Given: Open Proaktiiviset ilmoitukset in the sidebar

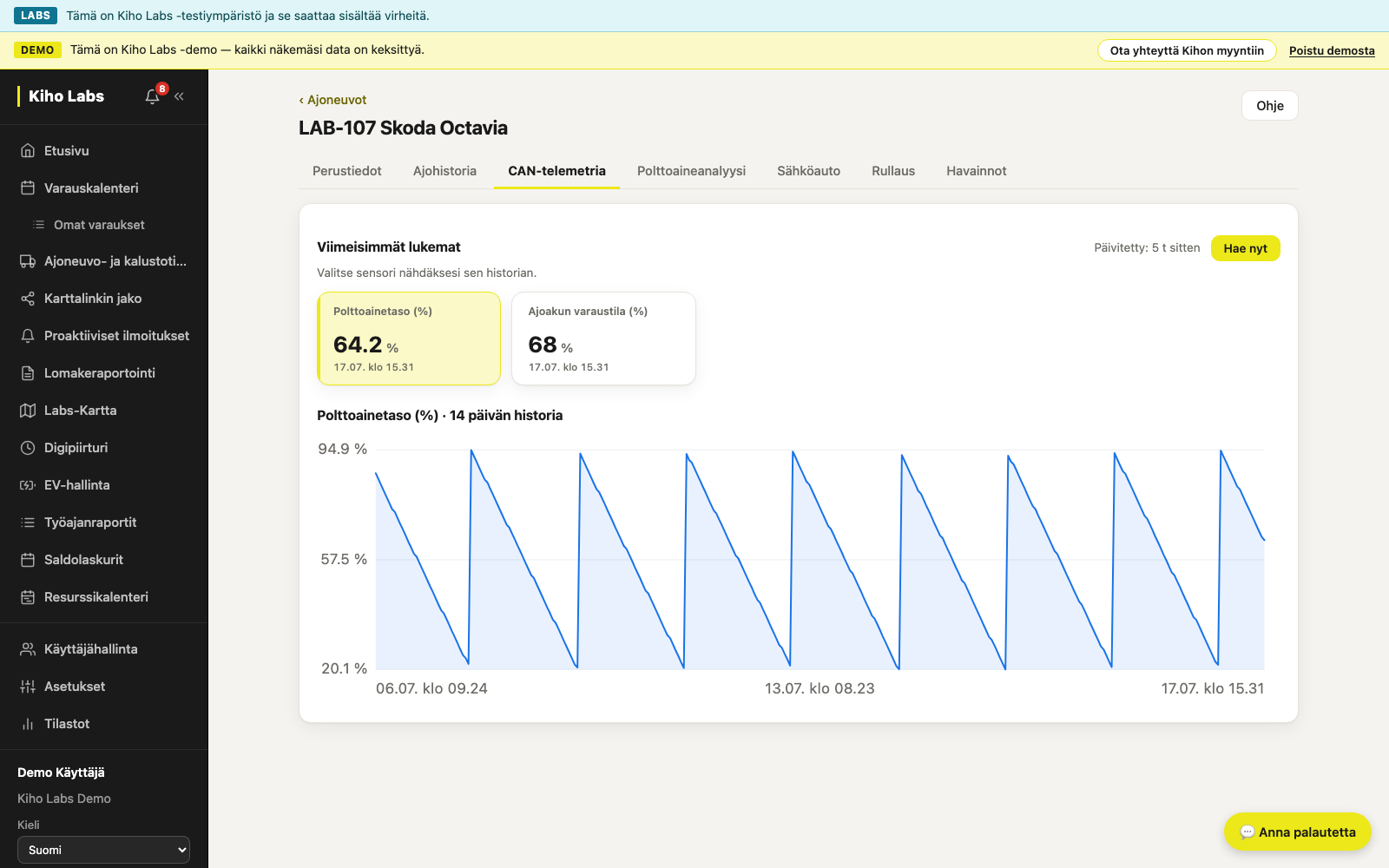Looking at the screenshot, I should [104, 336].
